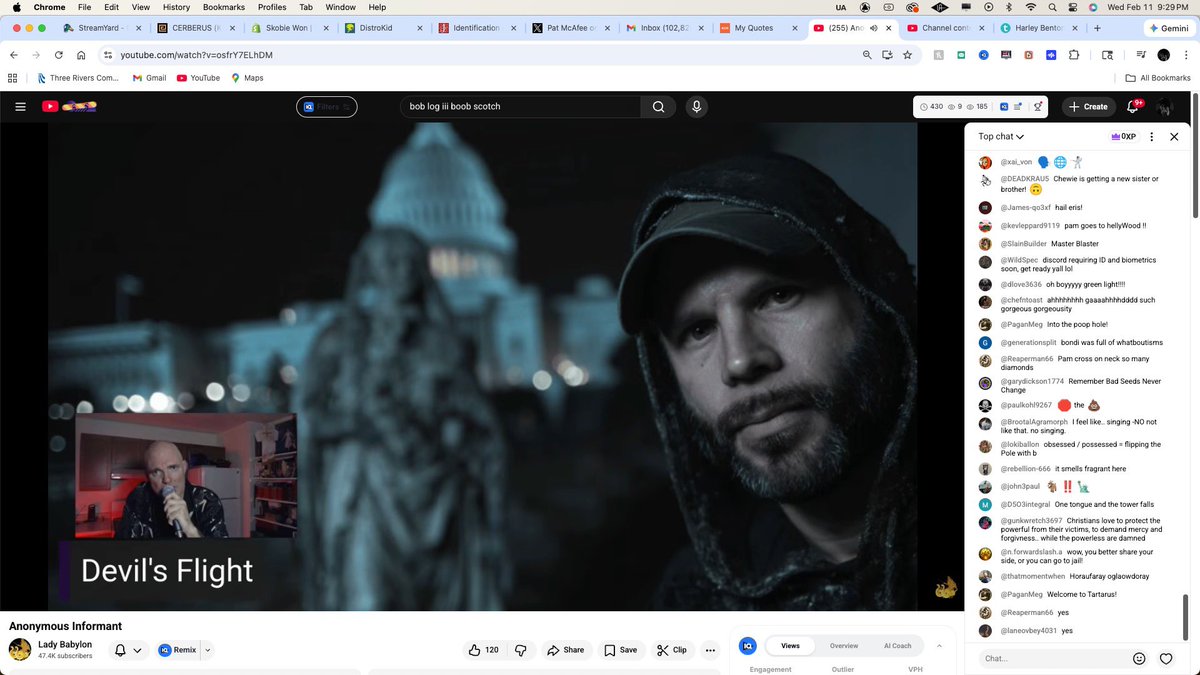This screenshot has width=1200, height=675.
Task: Switch to DistroKid browser tab
Action: pyautogui.click(x=383, y=28)
